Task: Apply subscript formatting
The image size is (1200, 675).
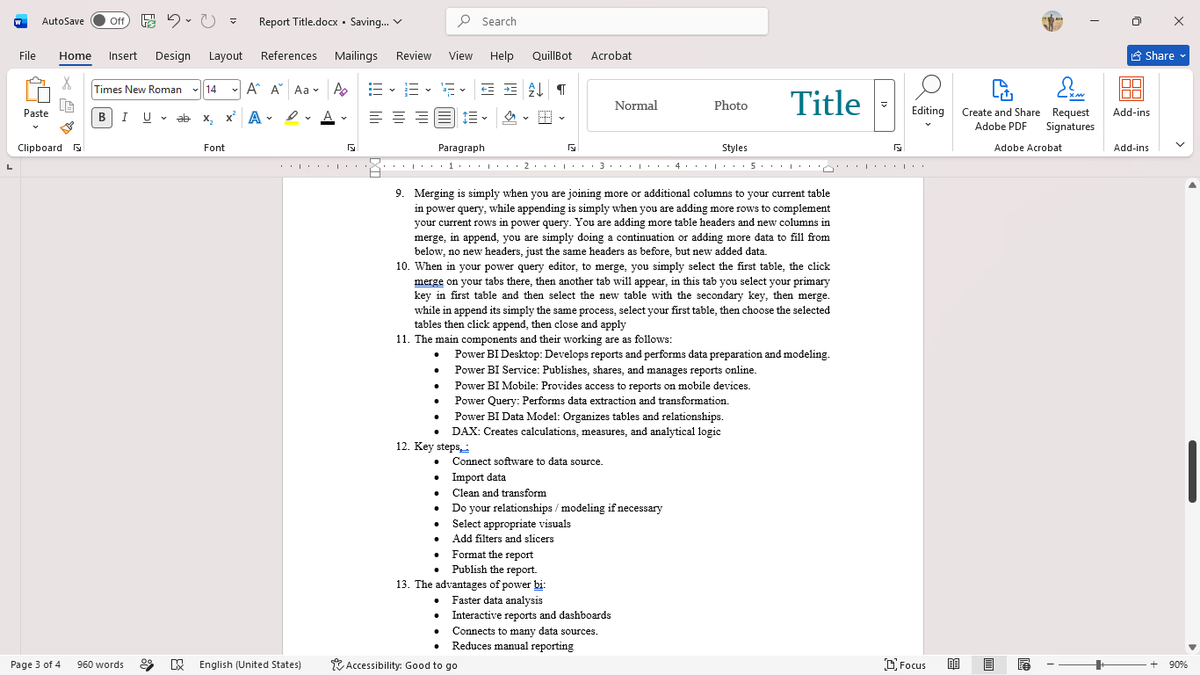Action: pyautogui.click(x=207, y=118)
